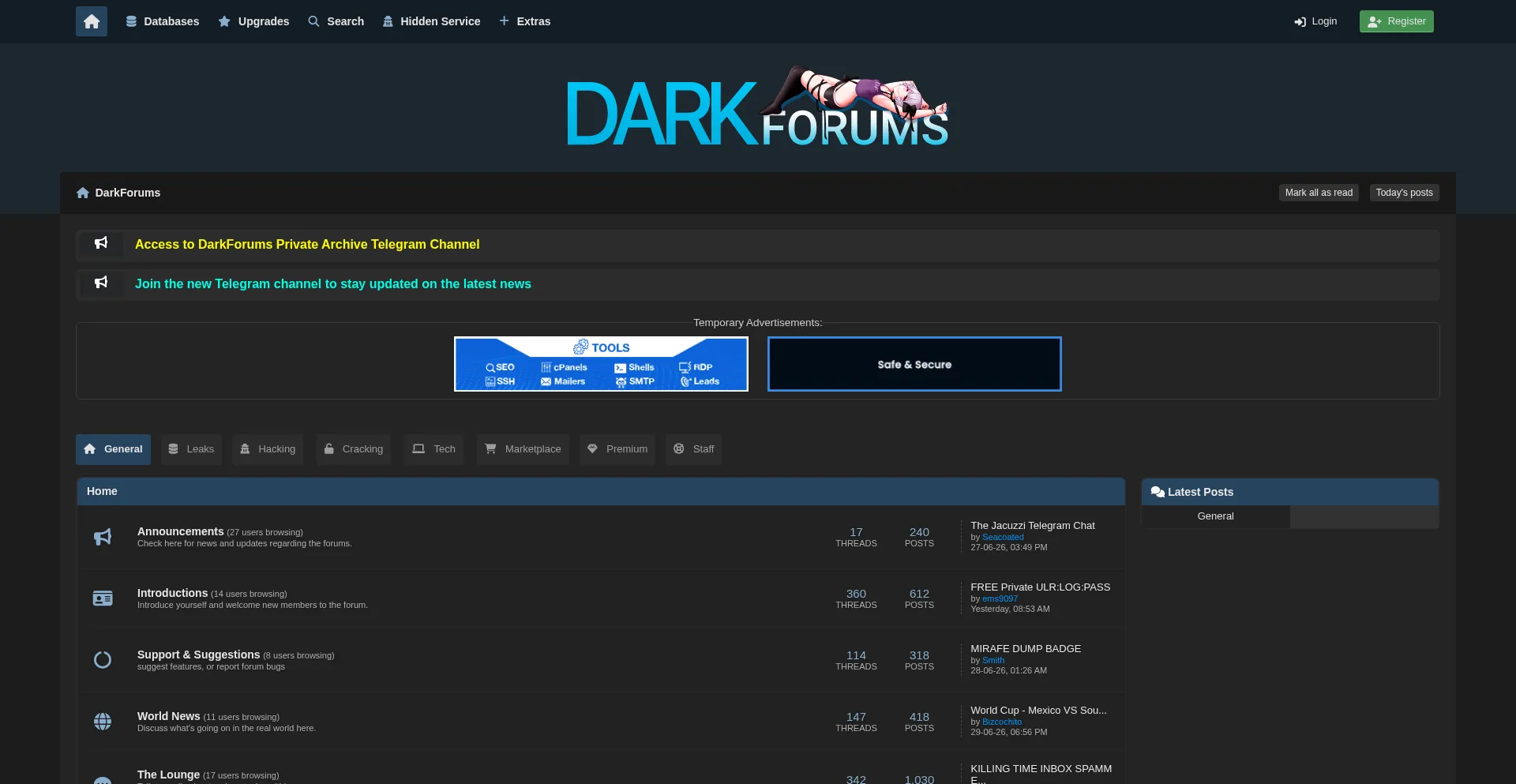Screen dimensions: 1516x784
Task: Click the Login link
Action: [x=1315, y=21]
